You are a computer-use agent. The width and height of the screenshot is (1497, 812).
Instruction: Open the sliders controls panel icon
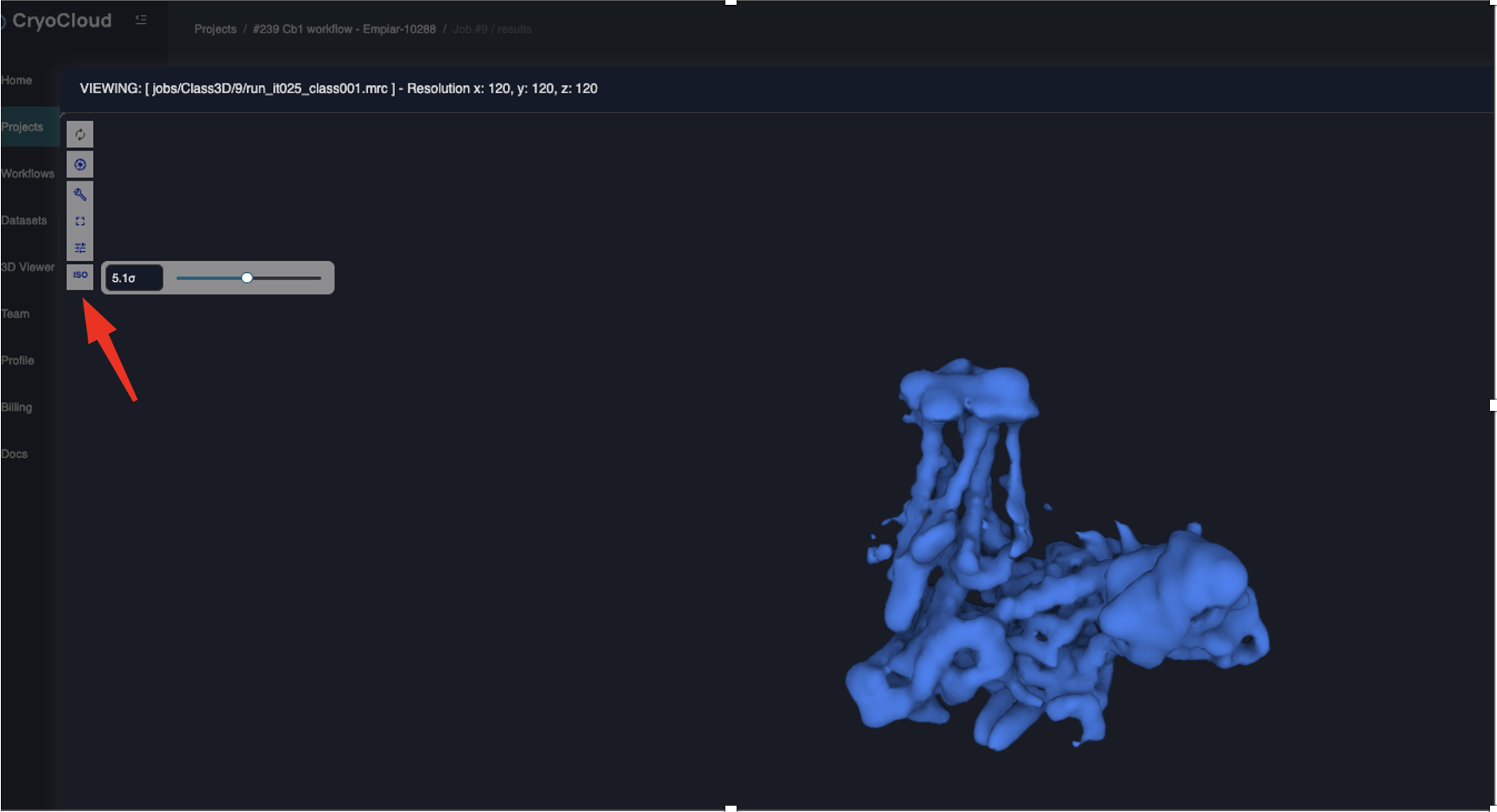80,248
